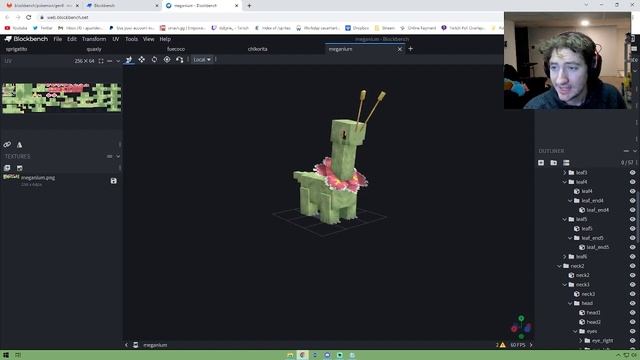The image size is (640, 360).
Task: Expand the eye_right group
Action: (581, 340)
